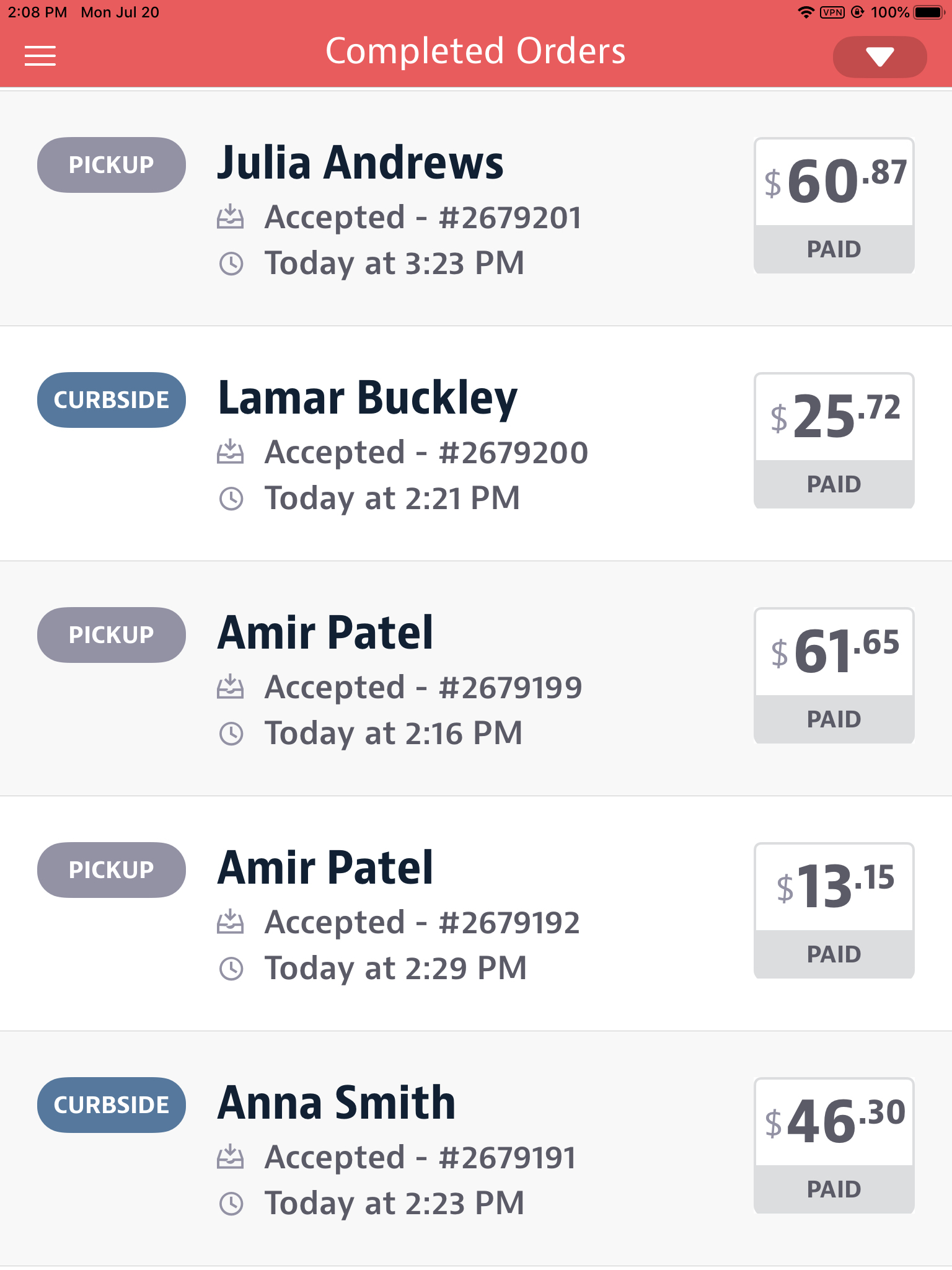Click the clock icon beside 2:29 PM
Image resolution: width=952 pixels, height=1270 pixels.
(231, 969)
